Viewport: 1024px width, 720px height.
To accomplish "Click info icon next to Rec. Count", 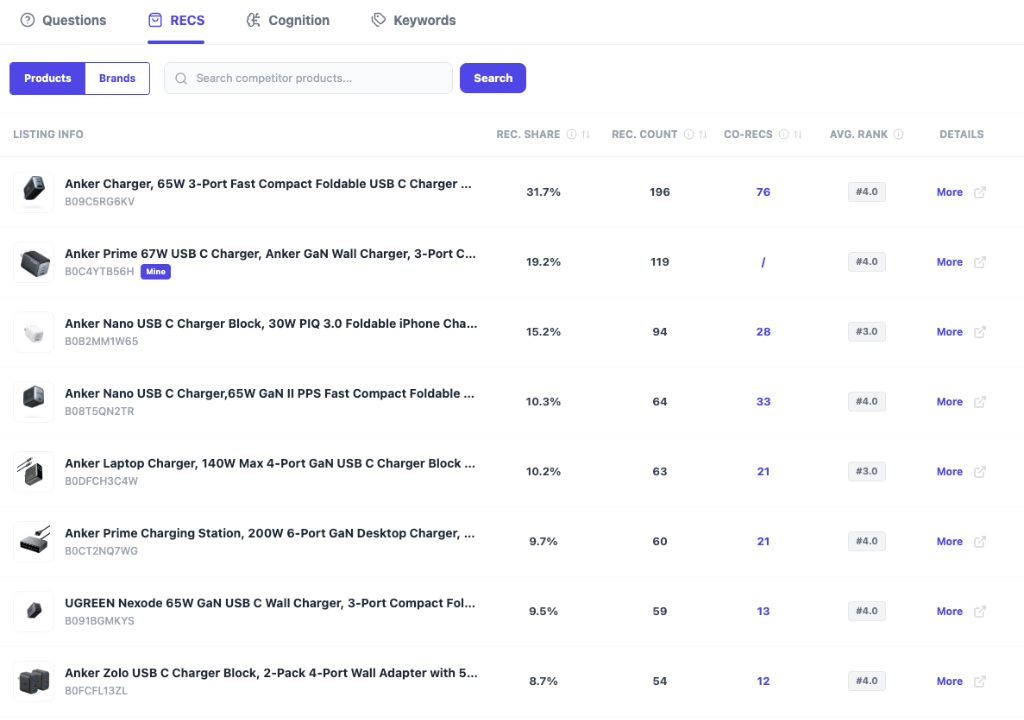I will (689, 135).
